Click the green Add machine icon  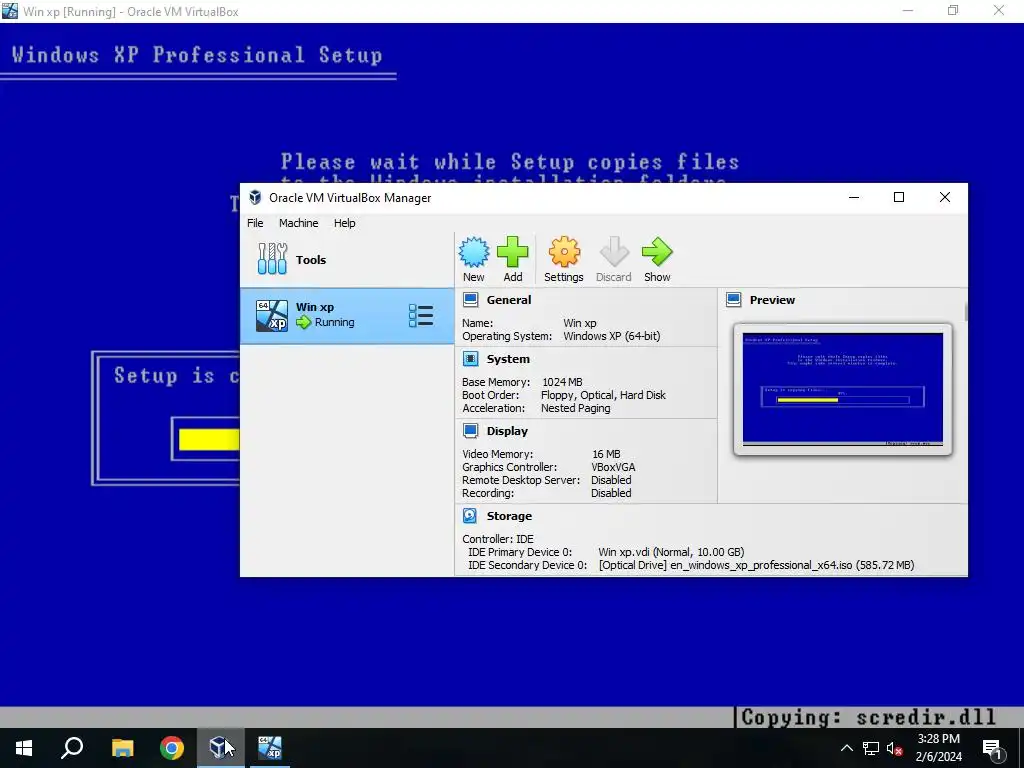[513, 252]
